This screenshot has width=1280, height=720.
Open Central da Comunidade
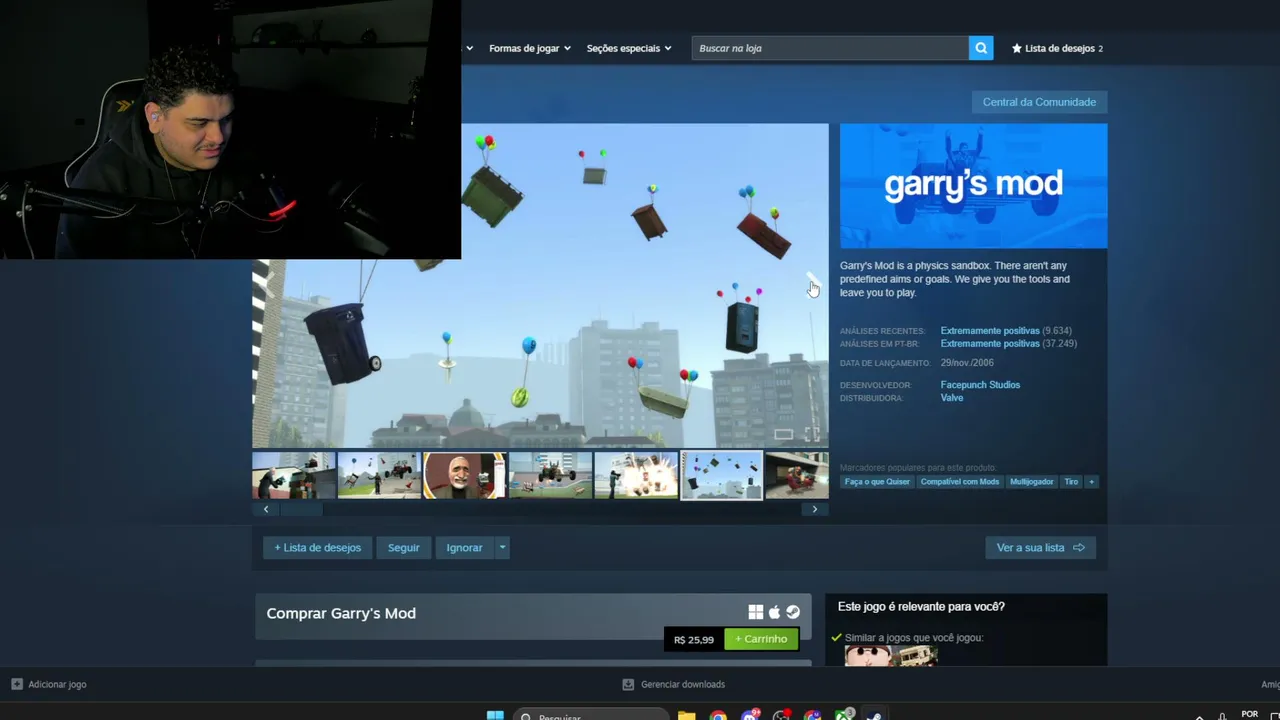[1039, 102]
